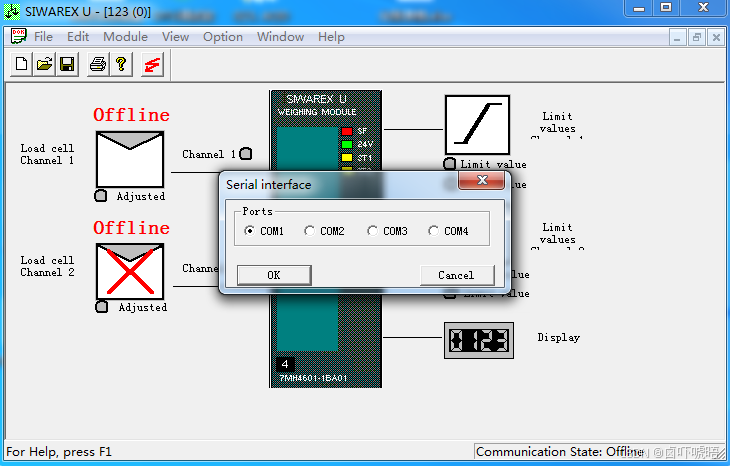
Task: Click the red SF status LED
Action: (x=347, y=131)
